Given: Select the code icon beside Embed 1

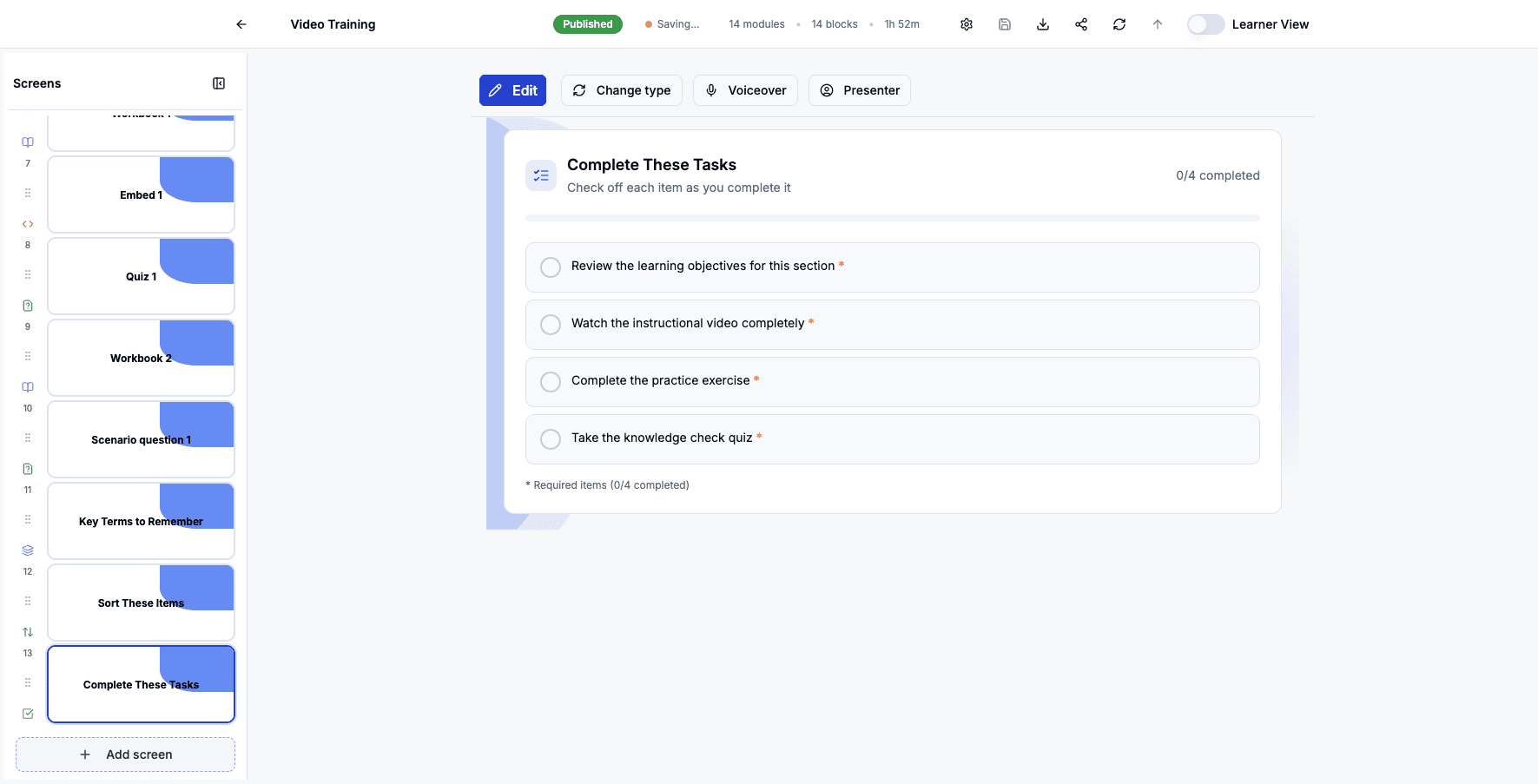Looking at the screenshot, I should click(x=27, y=223).
